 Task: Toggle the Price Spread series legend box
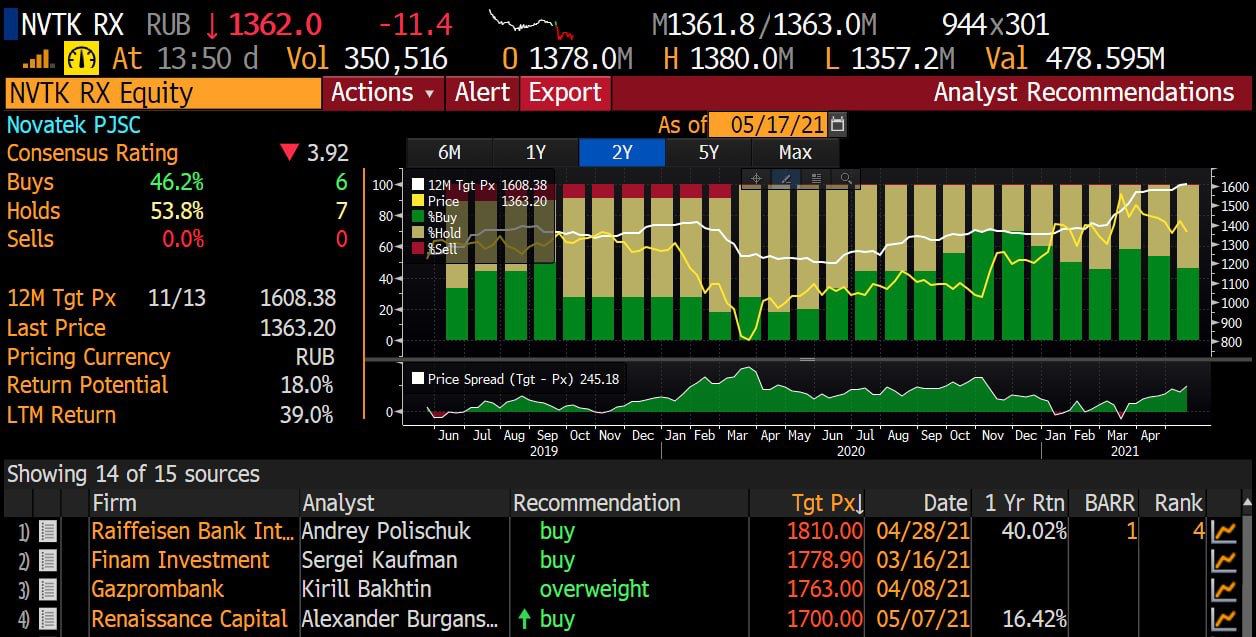tap(418, 379)
